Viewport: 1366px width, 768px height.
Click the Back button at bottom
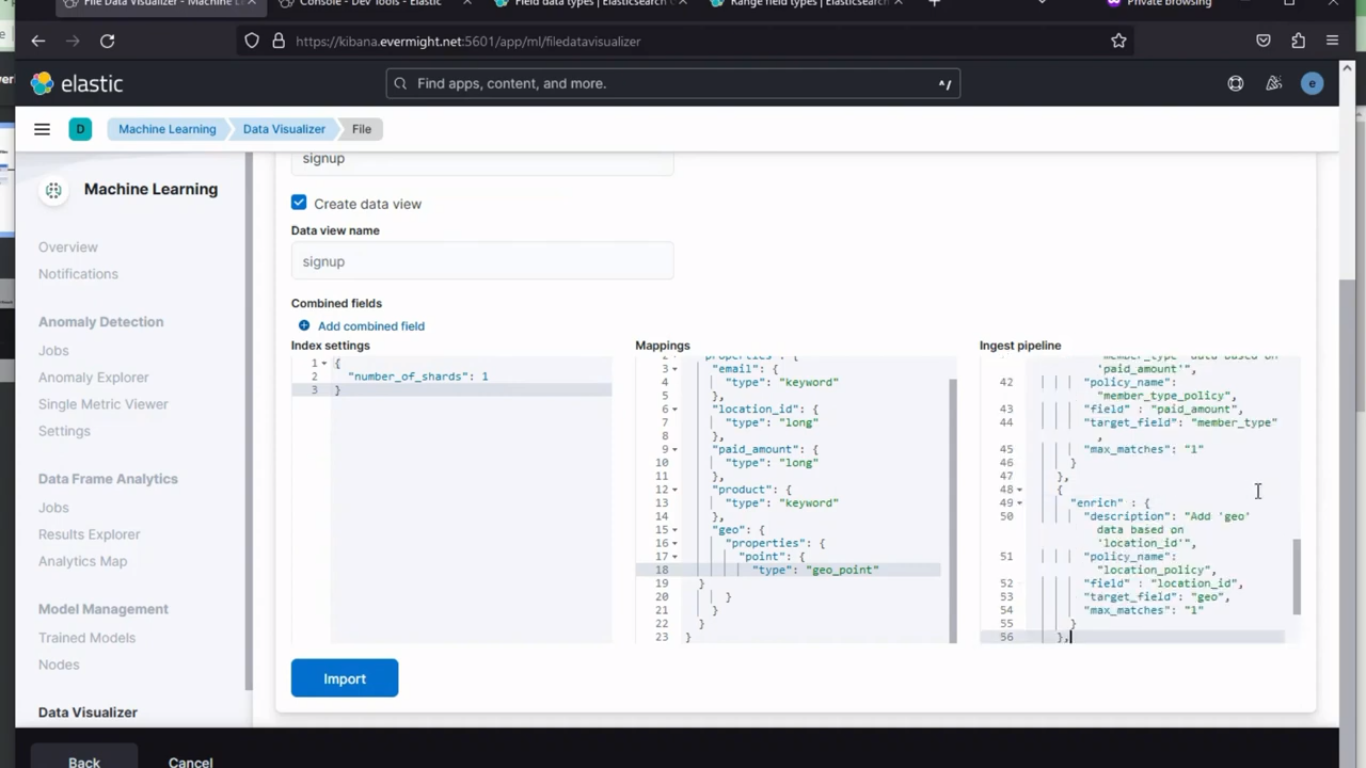click(84, 760)
